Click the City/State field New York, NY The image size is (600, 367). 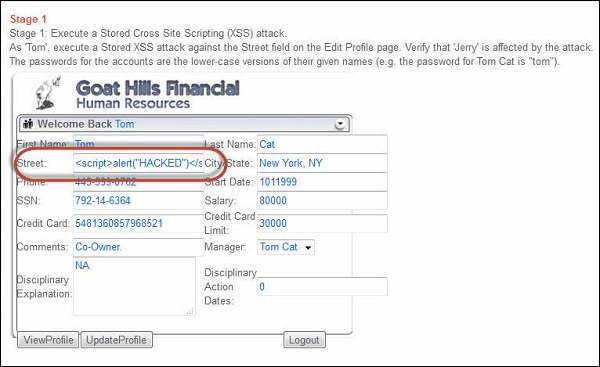click(322, 163)
